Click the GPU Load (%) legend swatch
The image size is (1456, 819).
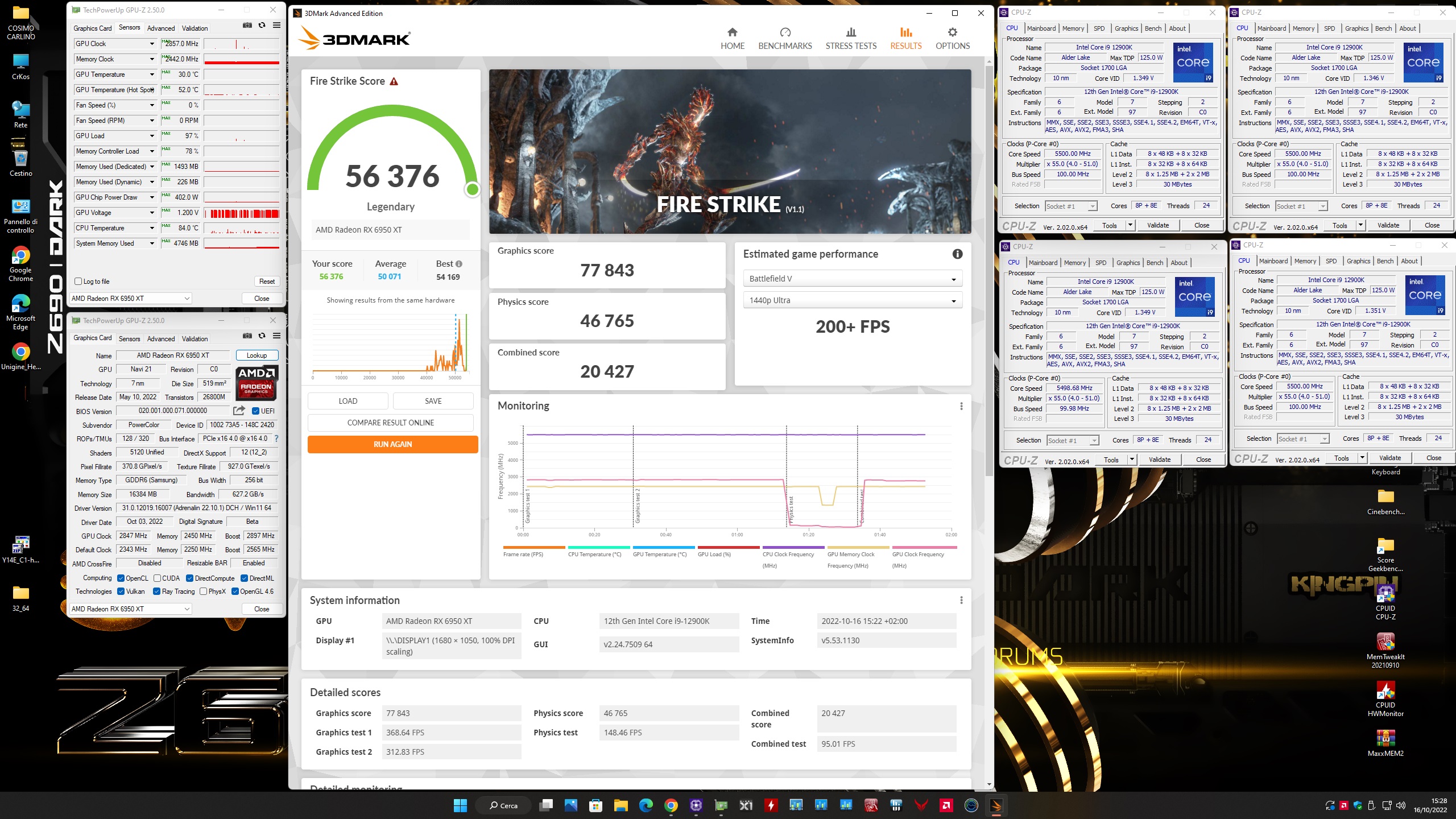tap(730, 548)
